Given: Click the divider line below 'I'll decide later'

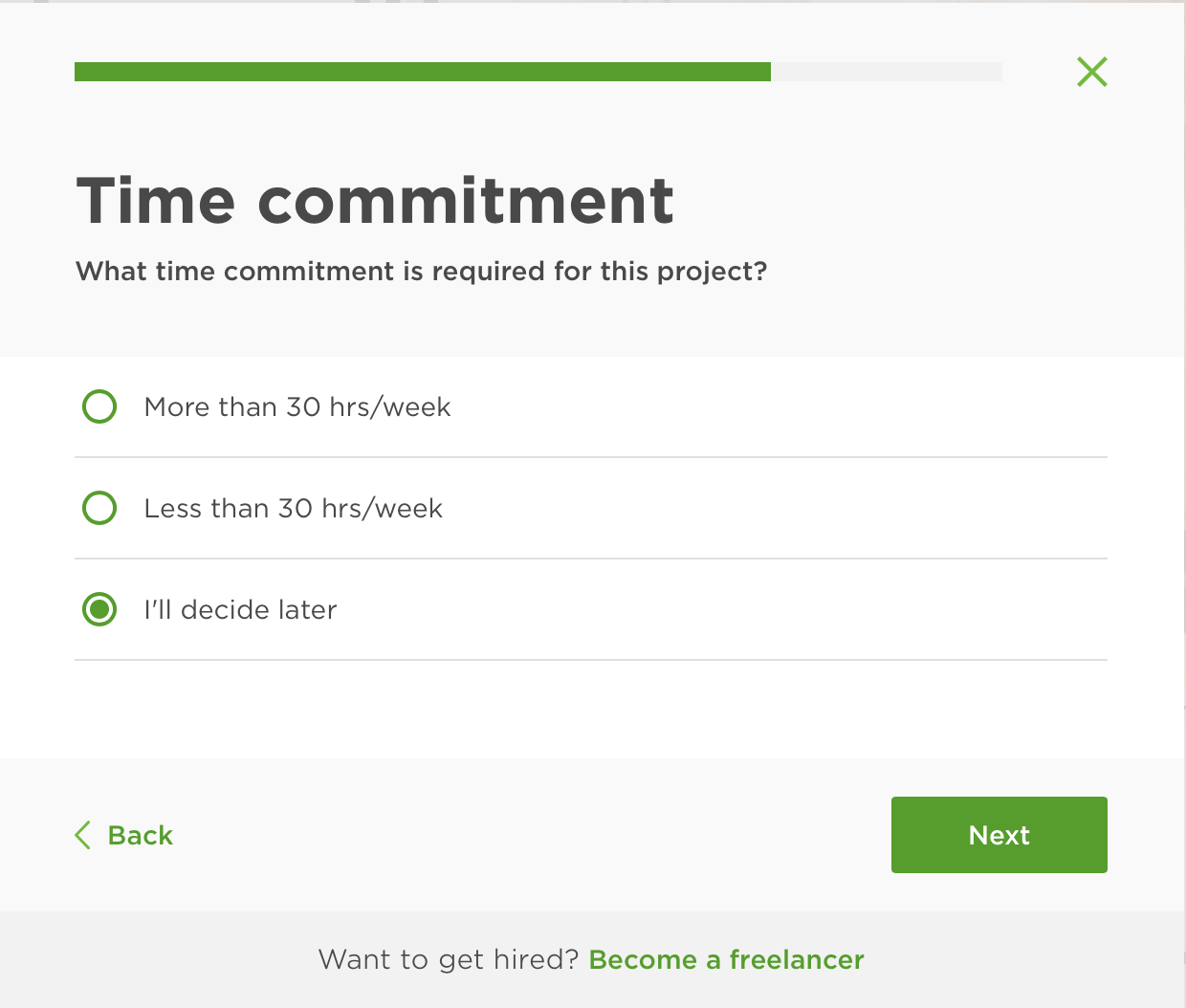Looking at the screenshot, I should point(590,660).
